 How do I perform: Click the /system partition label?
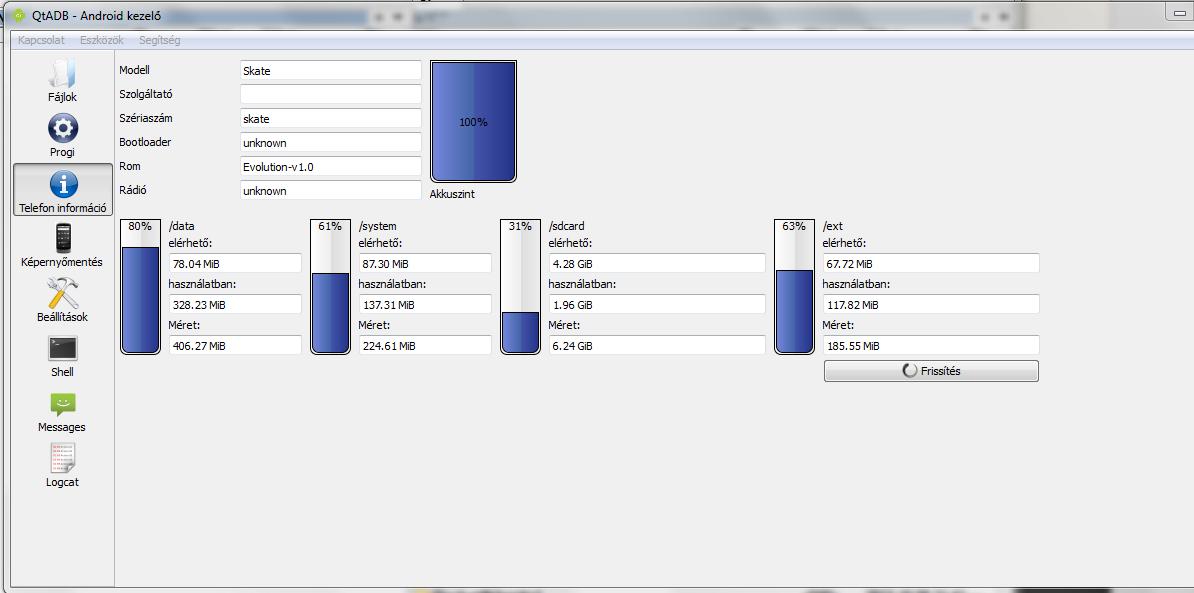point(378,226)
